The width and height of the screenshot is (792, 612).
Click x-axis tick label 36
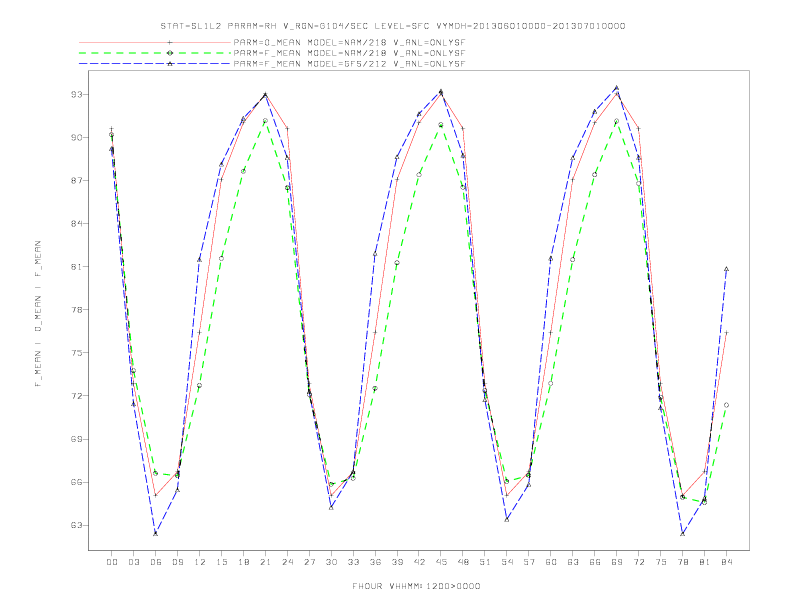375,562
